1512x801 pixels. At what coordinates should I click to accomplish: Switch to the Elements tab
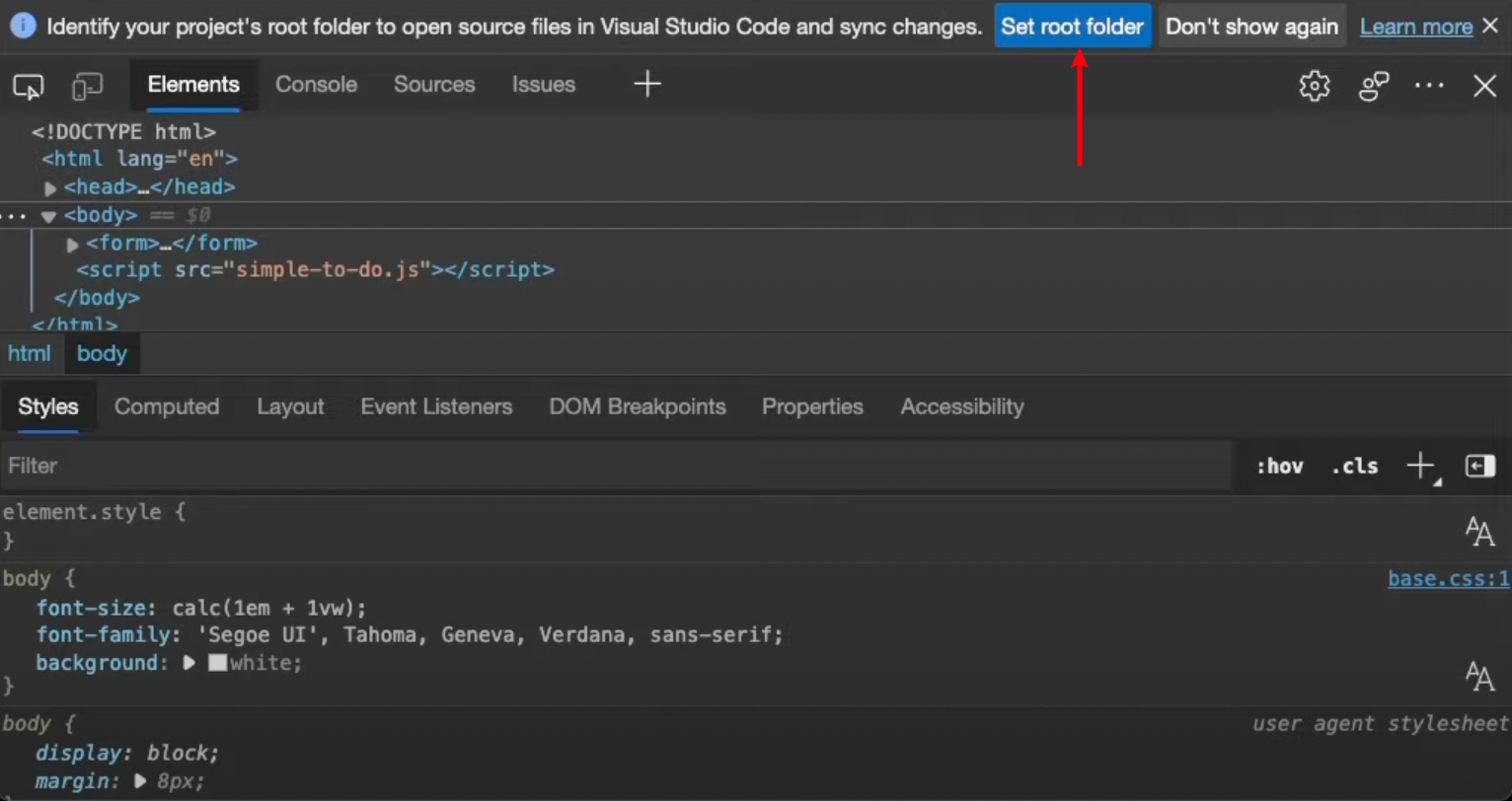point(193,85)
